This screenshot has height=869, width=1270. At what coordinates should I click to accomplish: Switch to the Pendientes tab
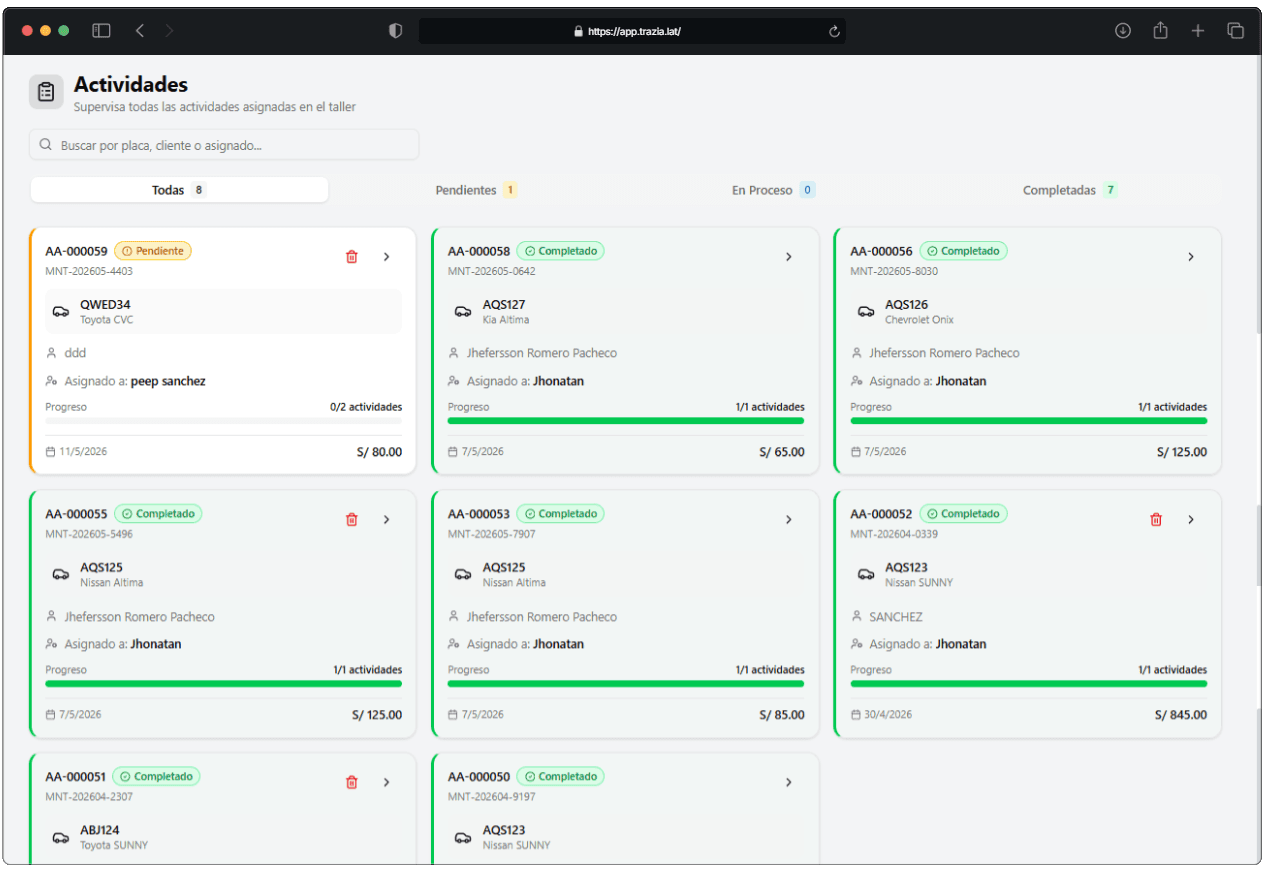pos(477,190)
